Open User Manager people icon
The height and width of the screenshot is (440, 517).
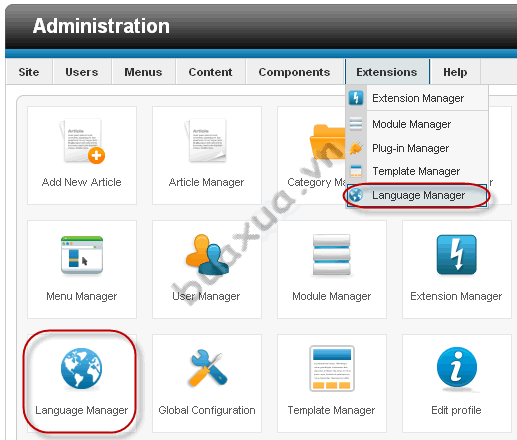[x=207, y=255]
